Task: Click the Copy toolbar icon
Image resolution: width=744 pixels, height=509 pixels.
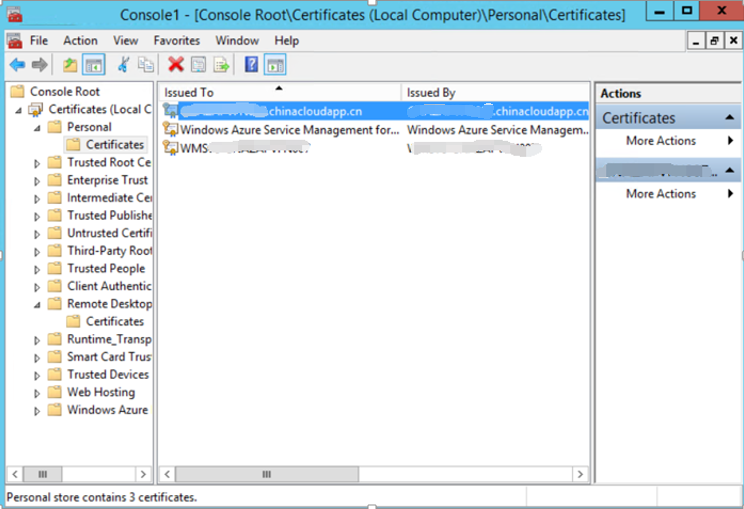Action: coord(146,65)
